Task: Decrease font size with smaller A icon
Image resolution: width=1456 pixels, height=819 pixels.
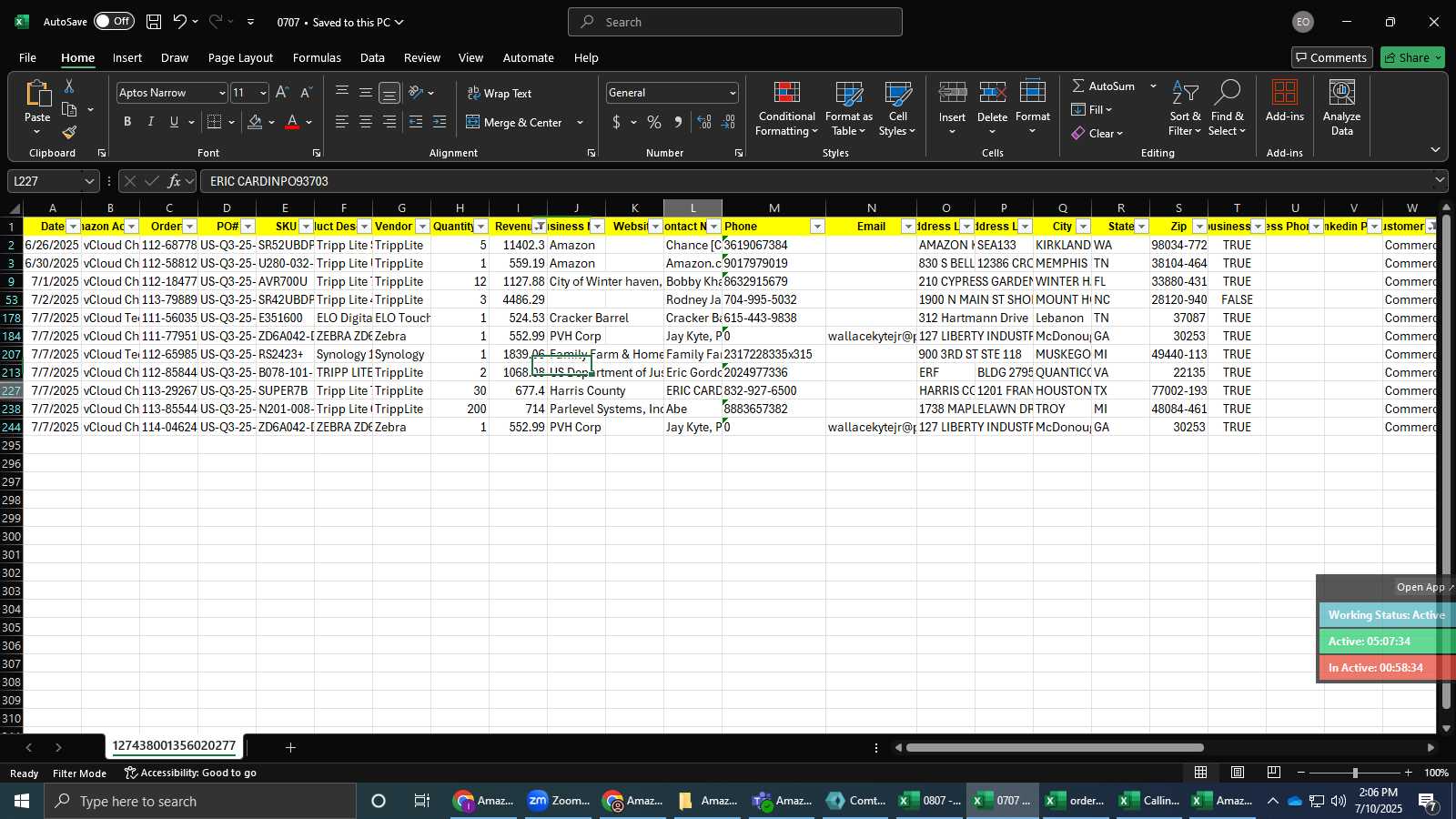Action: (306, 93)
